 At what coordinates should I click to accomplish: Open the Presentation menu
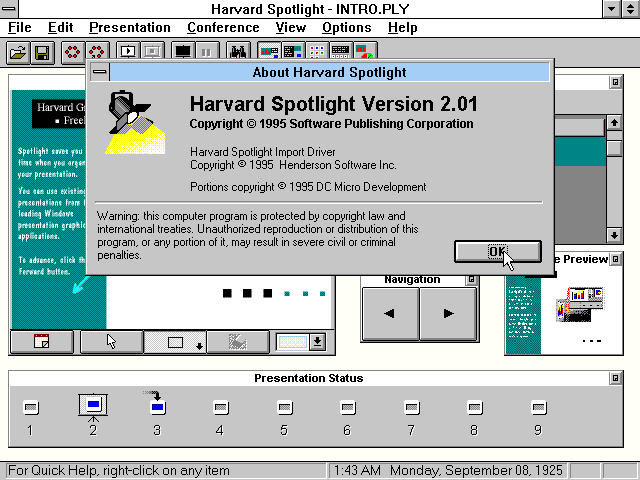pyautogui.click(x=130, y=27)
